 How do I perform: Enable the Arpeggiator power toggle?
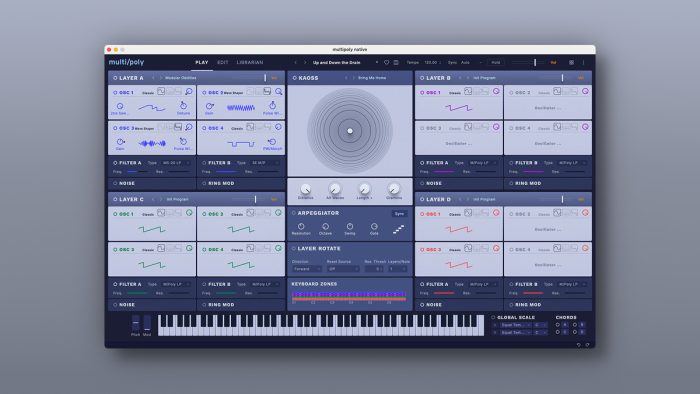[293, 213]
